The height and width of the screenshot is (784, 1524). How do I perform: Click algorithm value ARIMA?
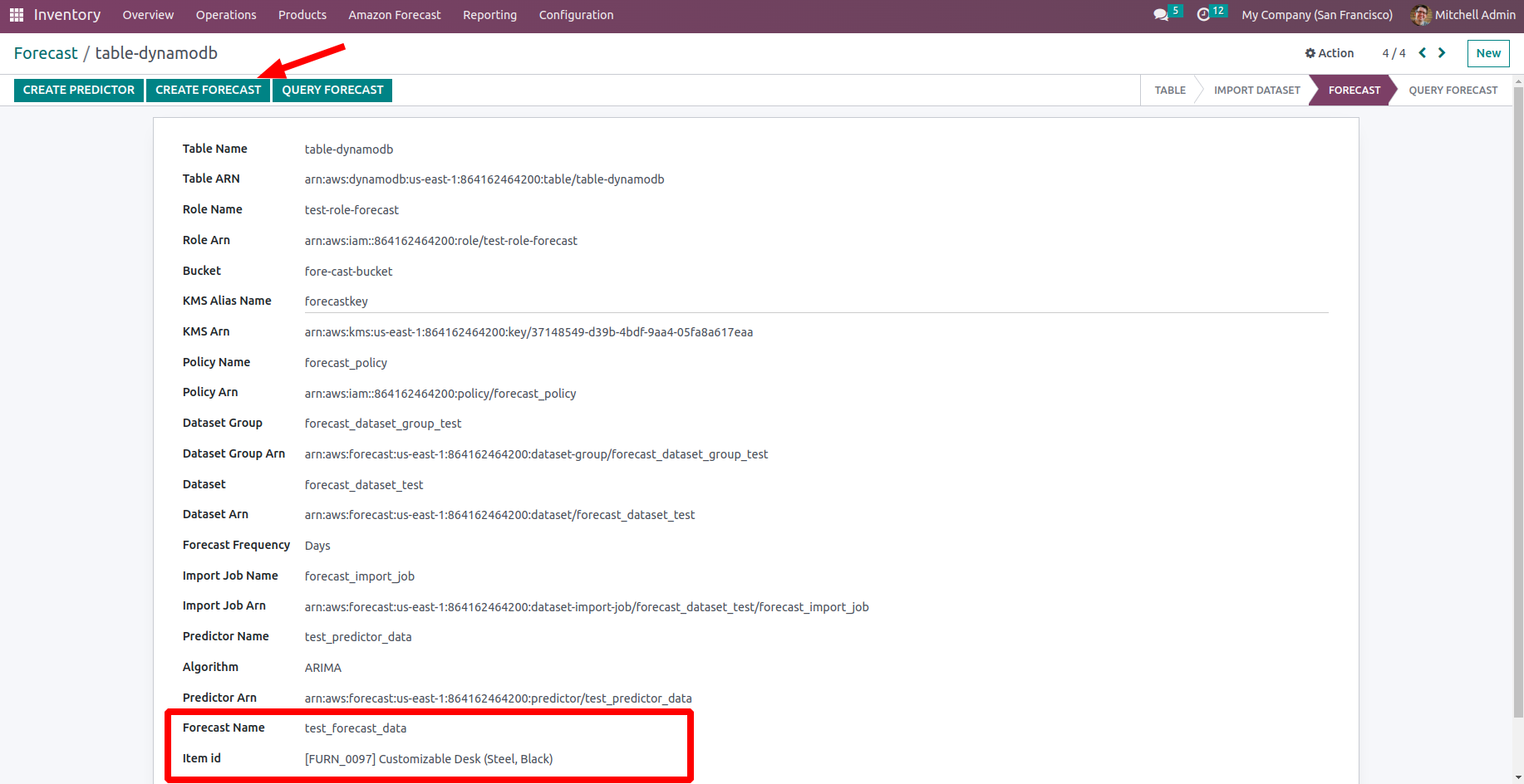tap(323, 668)
